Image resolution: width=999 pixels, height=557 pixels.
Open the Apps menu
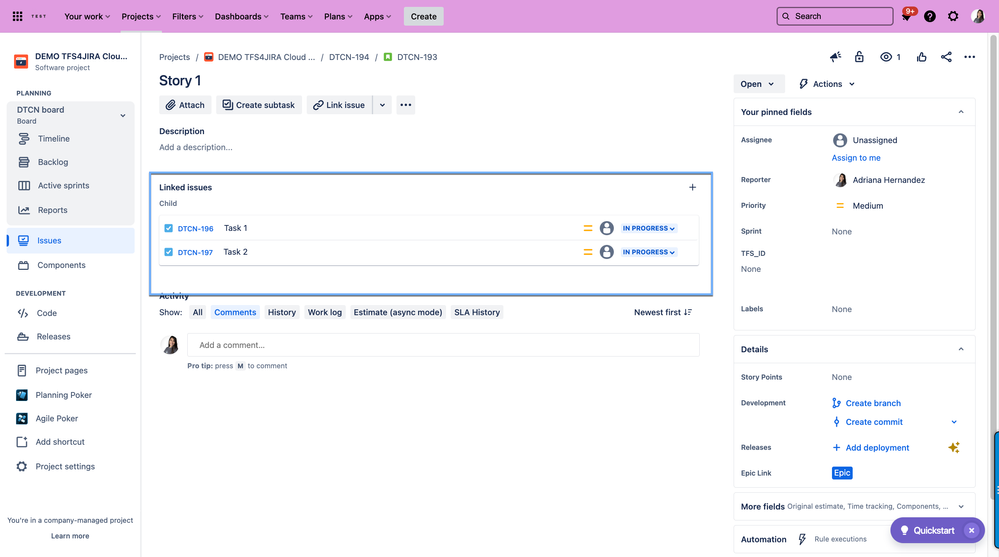pos(377,17)
